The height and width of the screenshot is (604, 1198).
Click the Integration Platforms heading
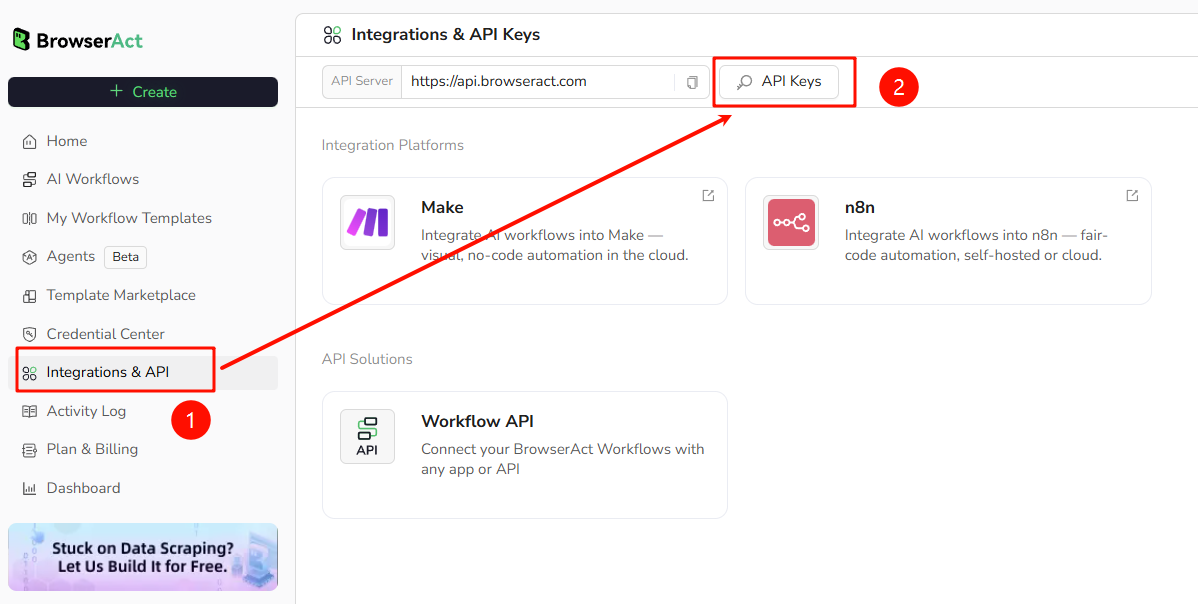(393, 145)
